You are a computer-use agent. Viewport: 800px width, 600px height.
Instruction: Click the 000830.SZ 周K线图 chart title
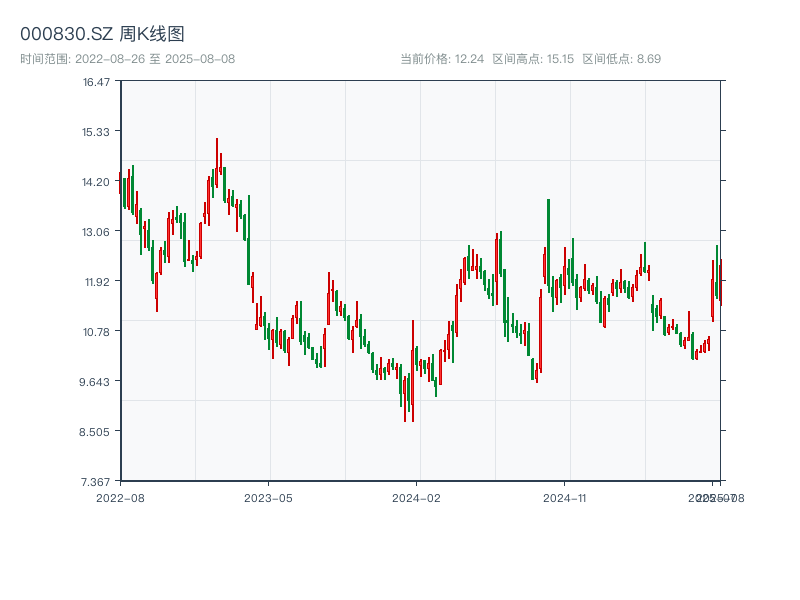(102, 35)
